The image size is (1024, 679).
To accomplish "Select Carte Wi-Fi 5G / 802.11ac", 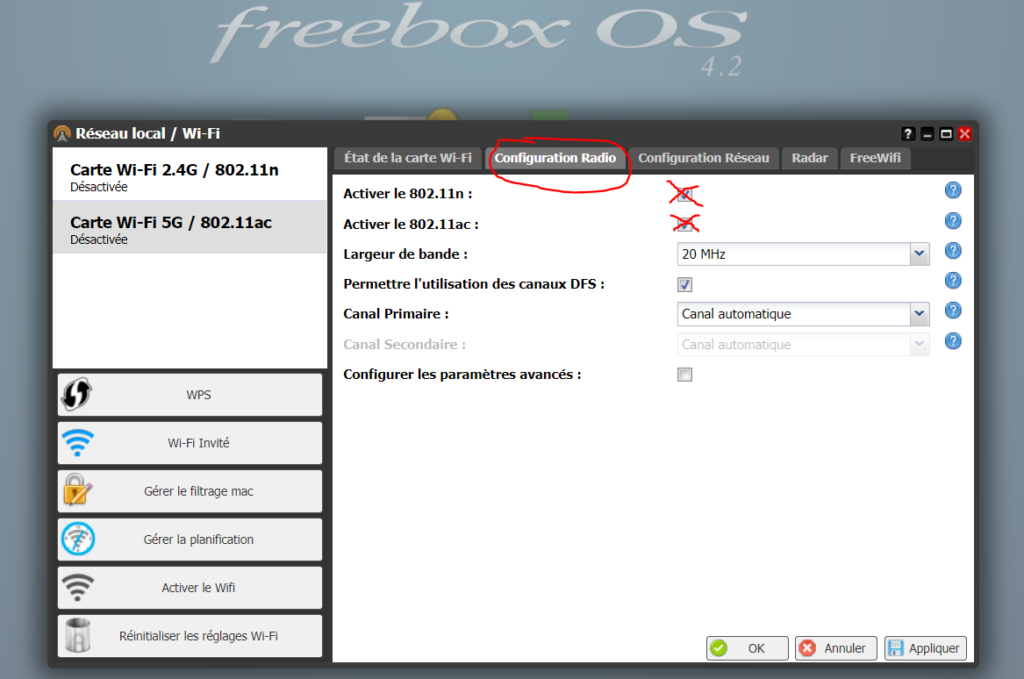I will 189,227.
